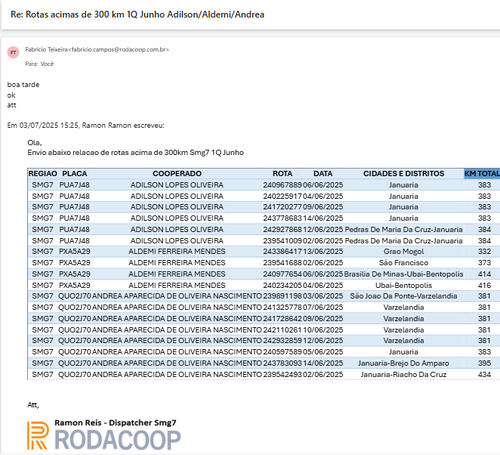Screen dimensions: 500x455
Task: Click 'São Joao Da Ponte-Varzelandia' cell
Action: (x=404, y=296)
